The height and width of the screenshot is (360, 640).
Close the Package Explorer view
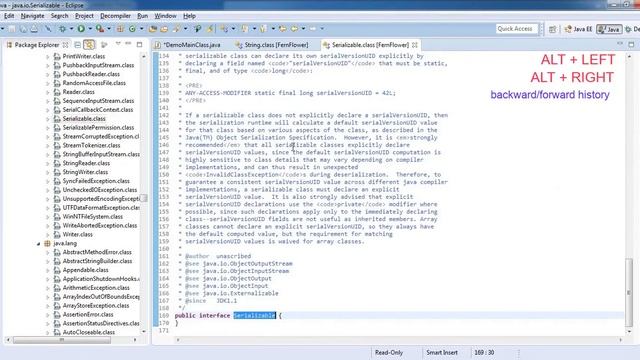tap(65, 44)
